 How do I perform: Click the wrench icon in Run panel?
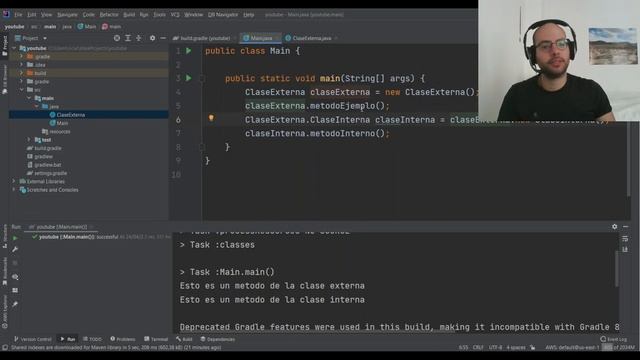pyautogui.click(x=15, y=249)
